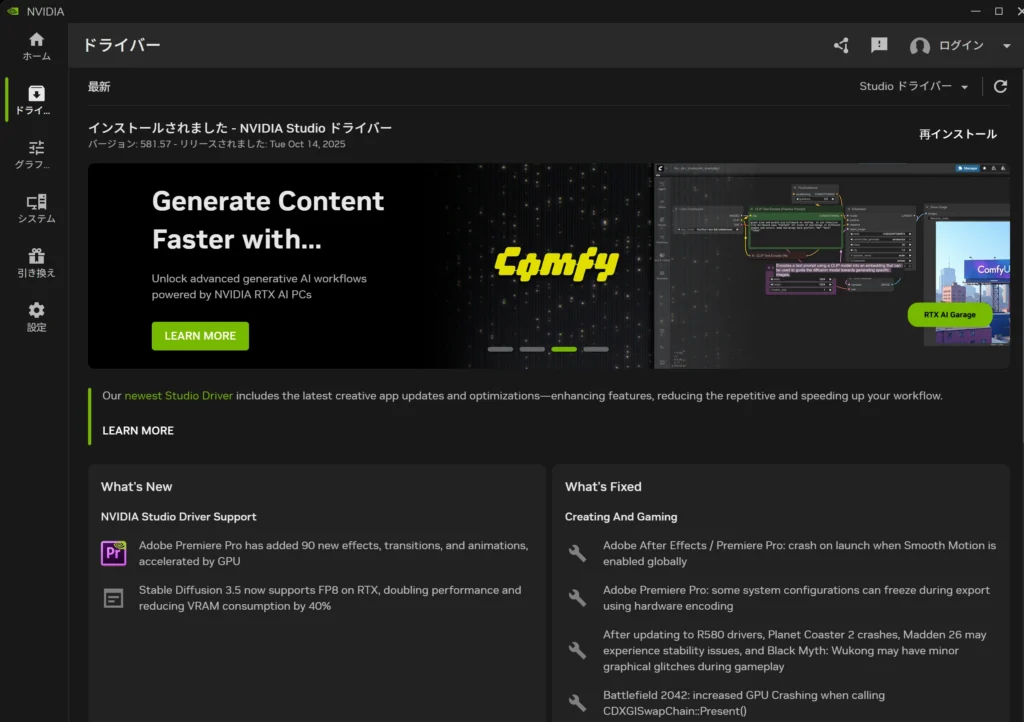The width and height of the screenshot is (1024, 722).
Task: Select the ドライバー sidebar icon
Action: [36, 100]
